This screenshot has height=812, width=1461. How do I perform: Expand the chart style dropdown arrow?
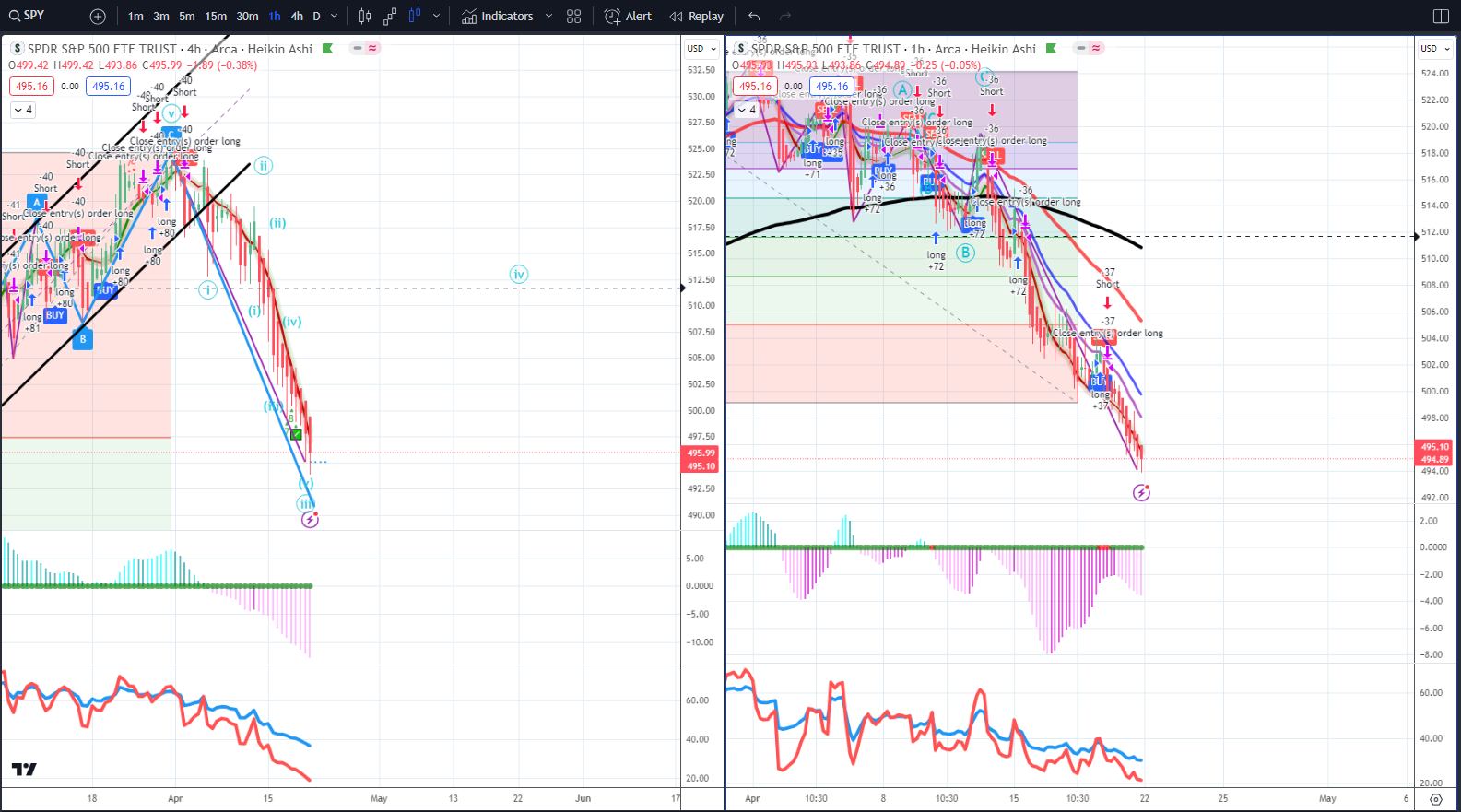tap(436, 17)
